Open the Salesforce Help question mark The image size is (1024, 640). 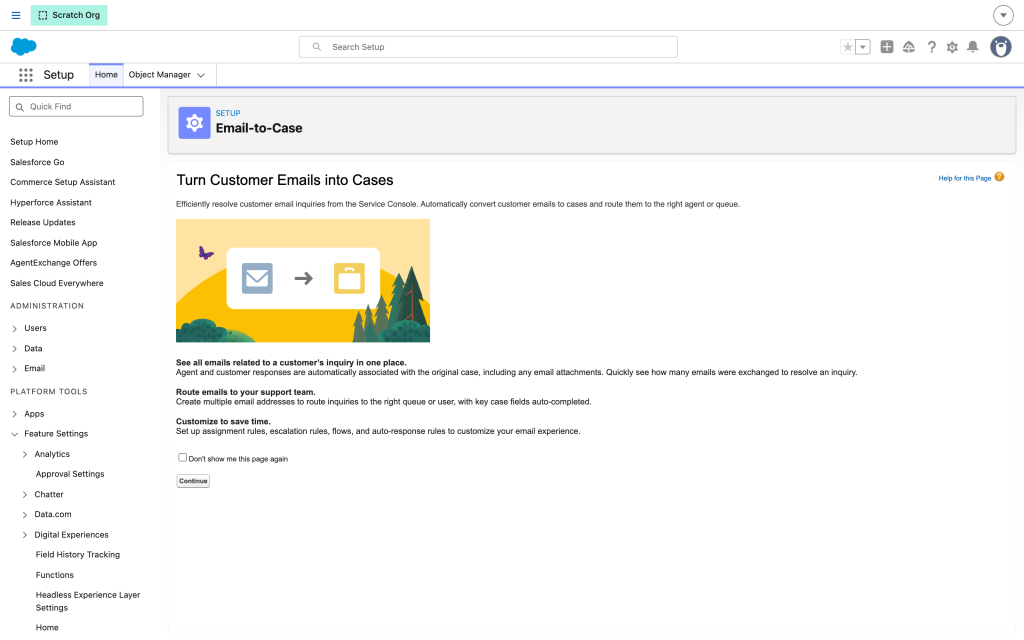pos(931,47)
